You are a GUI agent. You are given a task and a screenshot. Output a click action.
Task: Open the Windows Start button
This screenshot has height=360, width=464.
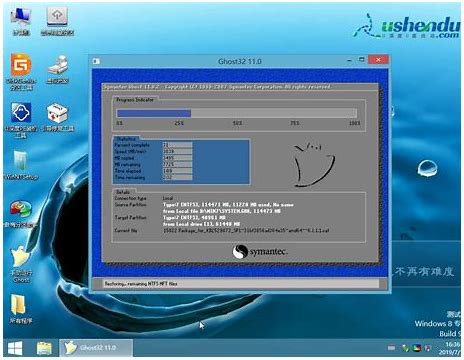pyautogui.click(x=15, y=349)
